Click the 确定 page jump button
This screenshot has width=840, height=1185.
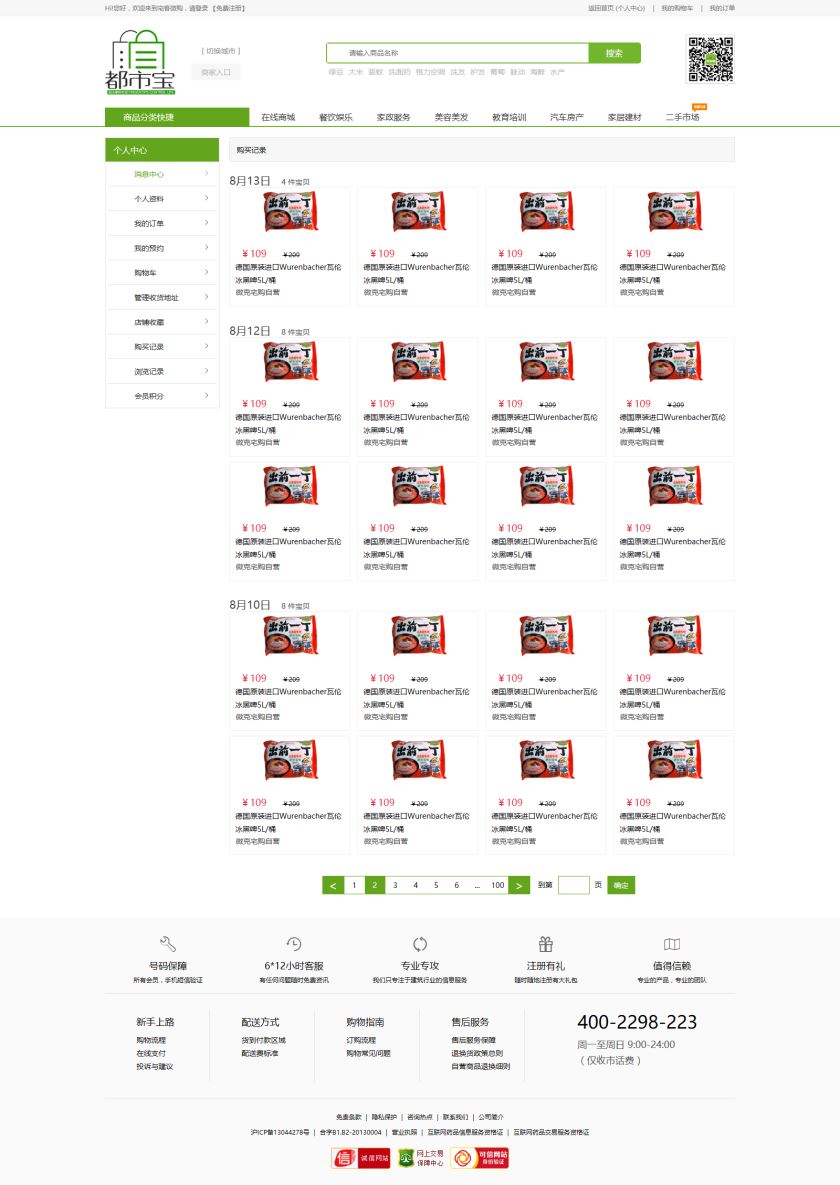coord(621,885)
